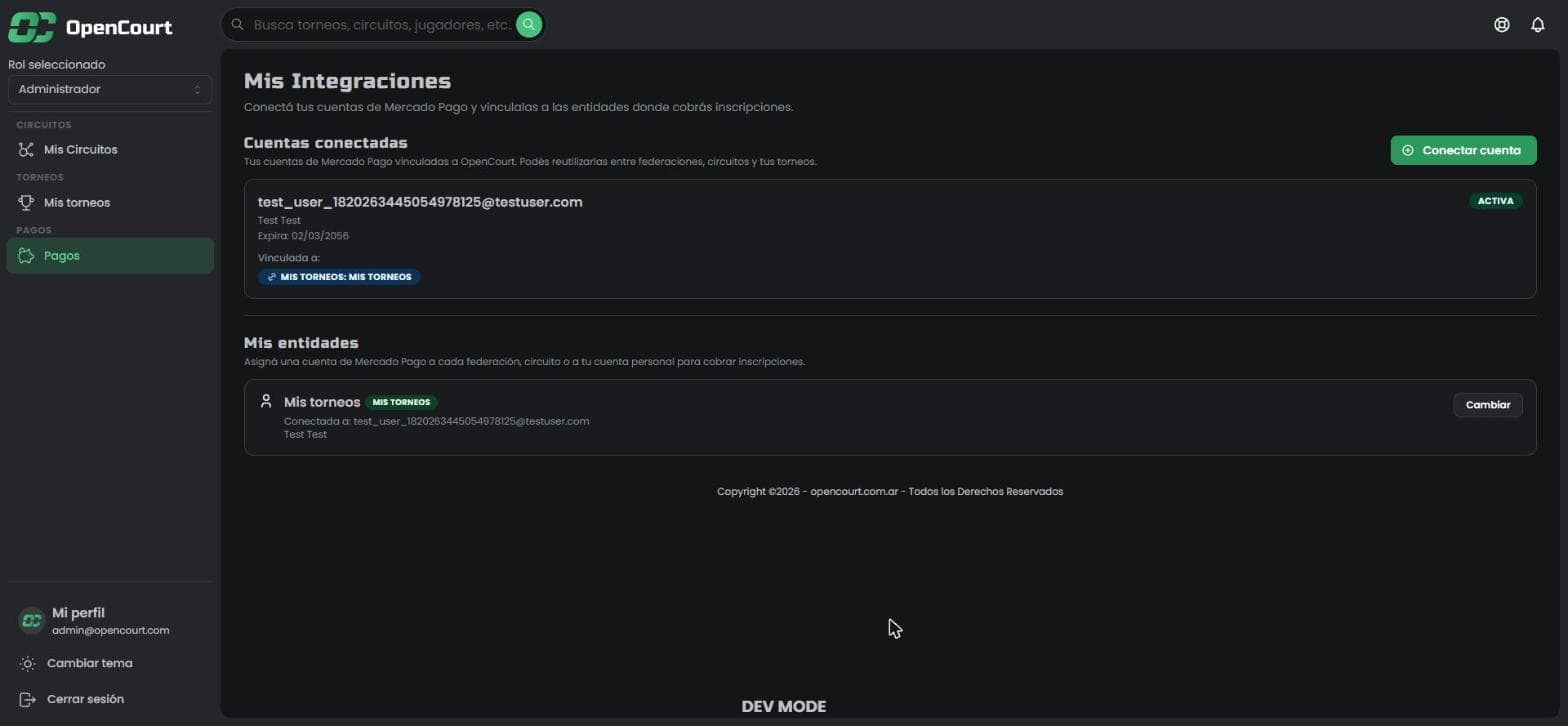Click the Conectar cuenta button
Image resolution: width=1568 pixels, height=726 pixels.
1463,151
